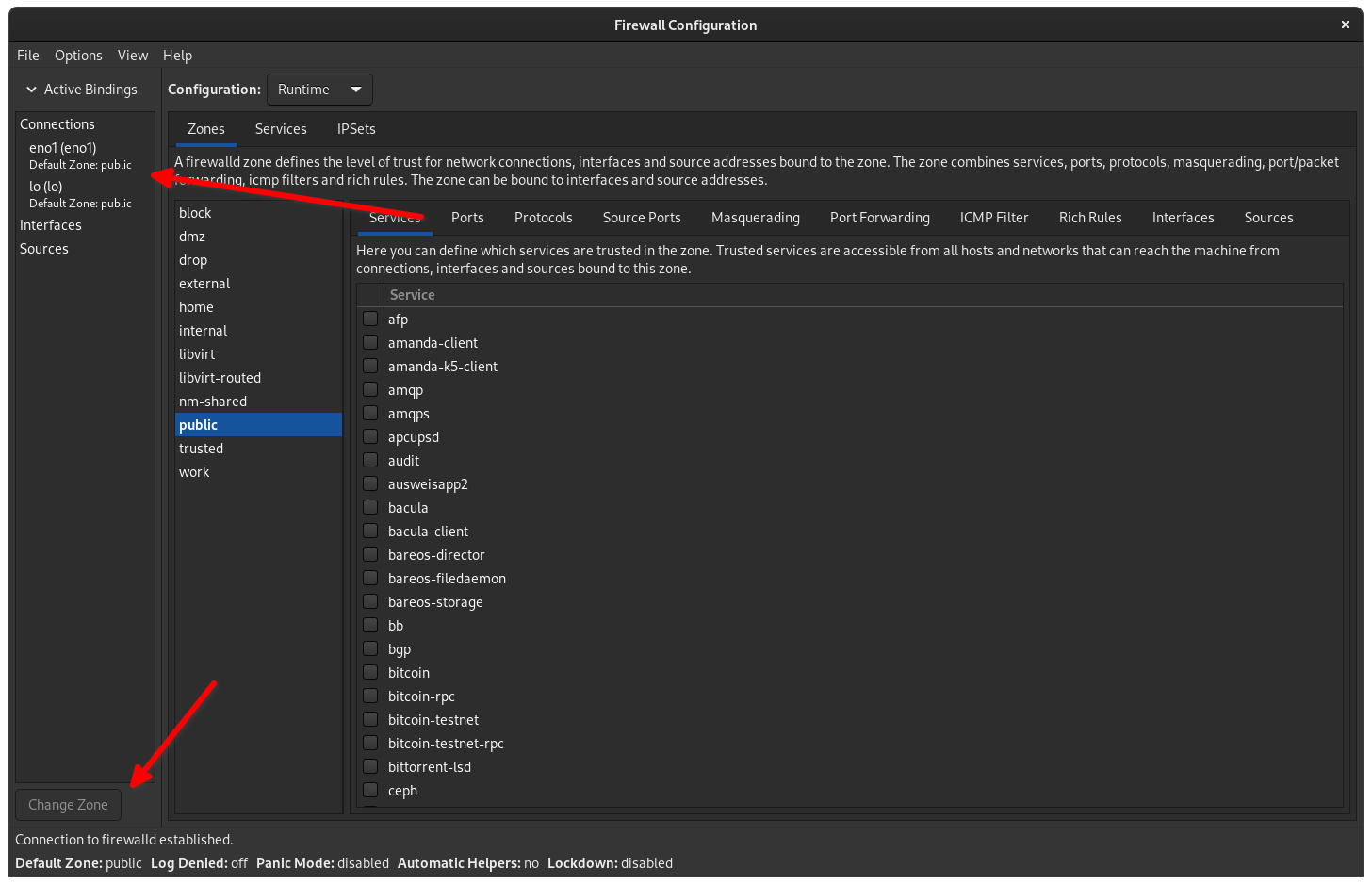Enable the bittorrent-lsd service

pos(369,766)
